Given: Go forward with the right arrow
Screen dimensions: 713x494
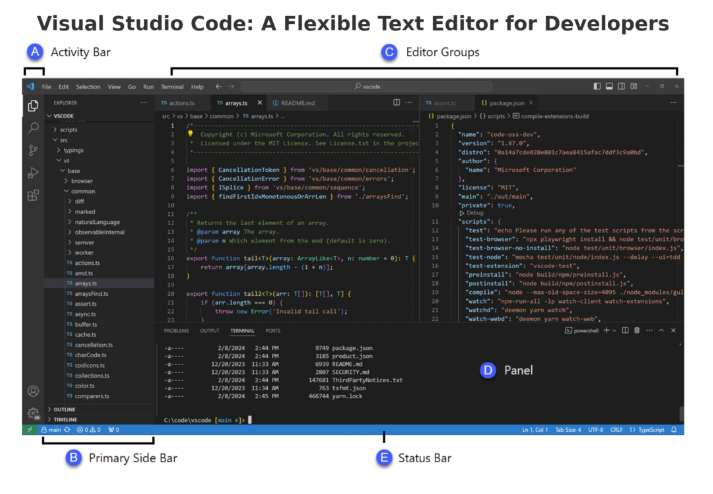Looking at the screenshot, I should click(x=231, y=86).
